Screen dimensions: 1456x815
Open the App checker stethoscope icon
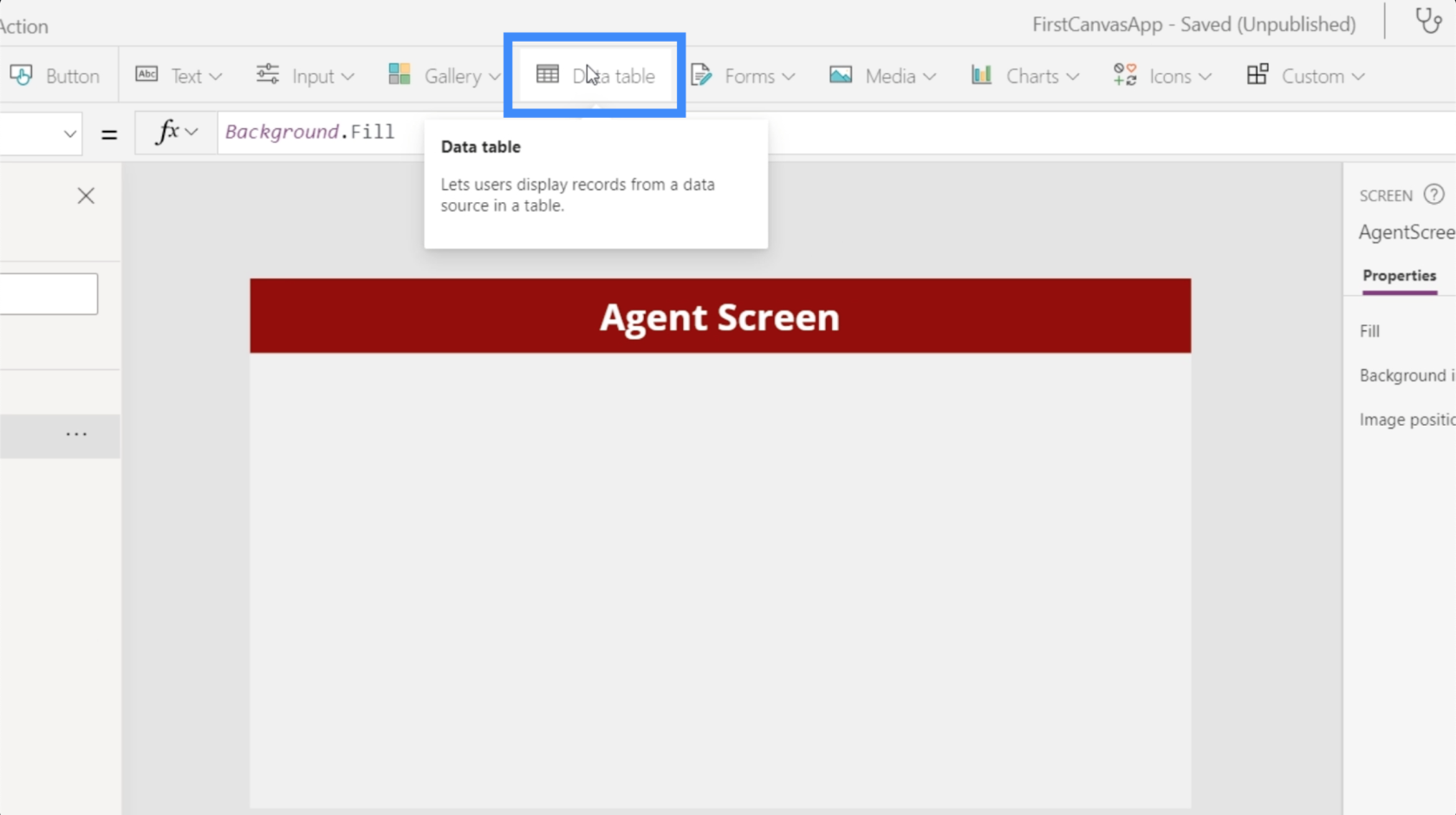[1428, 21]
